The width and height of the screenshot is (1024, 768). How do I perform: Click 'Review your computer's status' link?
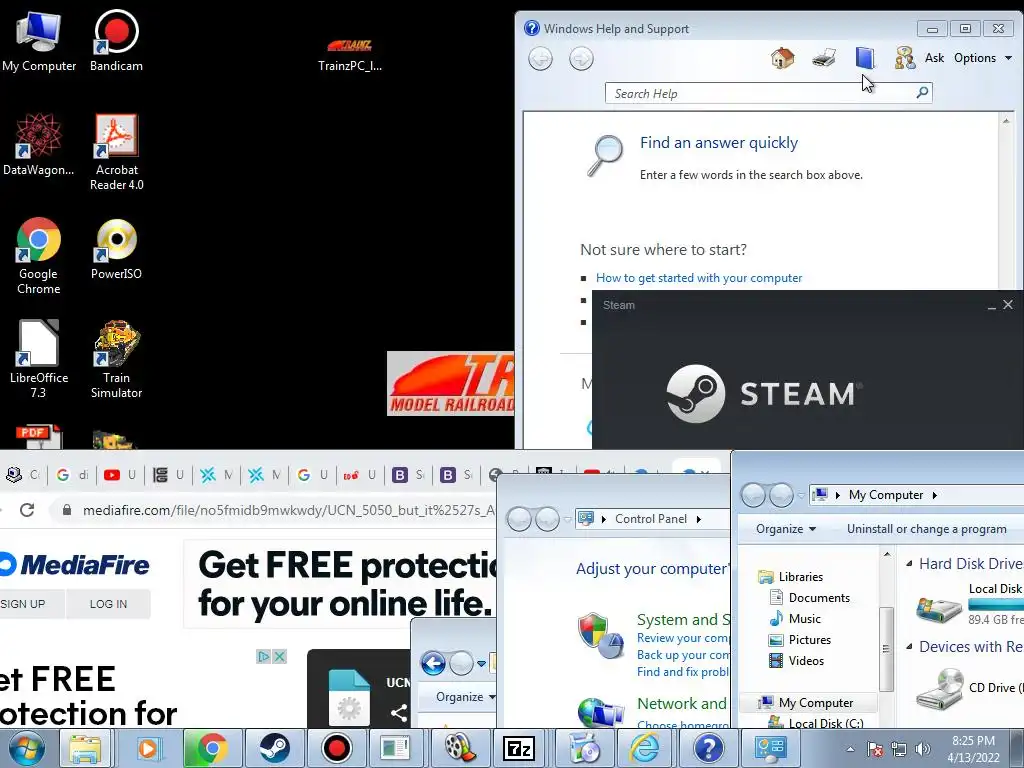(x=683, y=638)
